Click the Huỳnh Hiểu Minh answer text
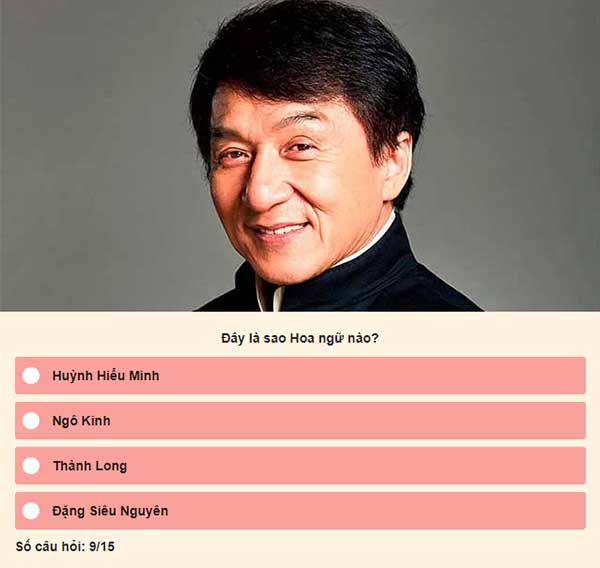 [x=106, y=376]
